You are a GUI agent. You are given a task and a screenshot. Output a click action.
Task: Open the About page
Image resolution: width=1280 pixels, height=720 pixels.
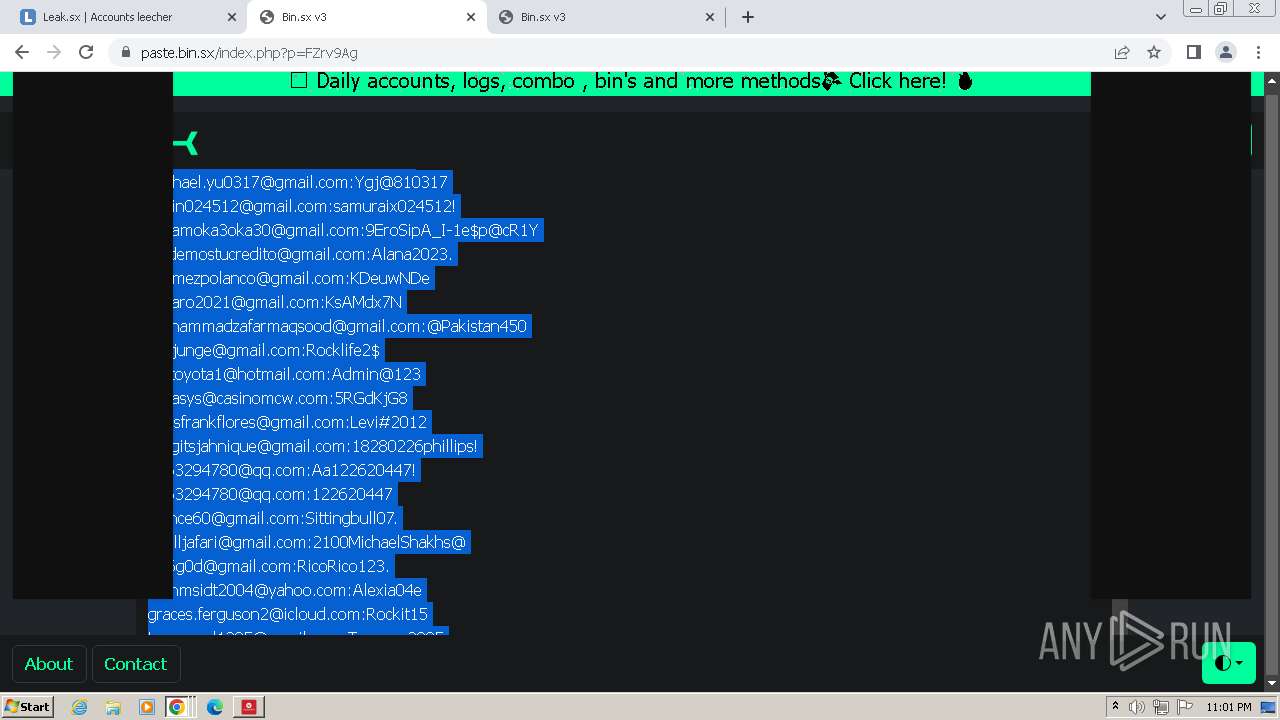click(48, 664)
